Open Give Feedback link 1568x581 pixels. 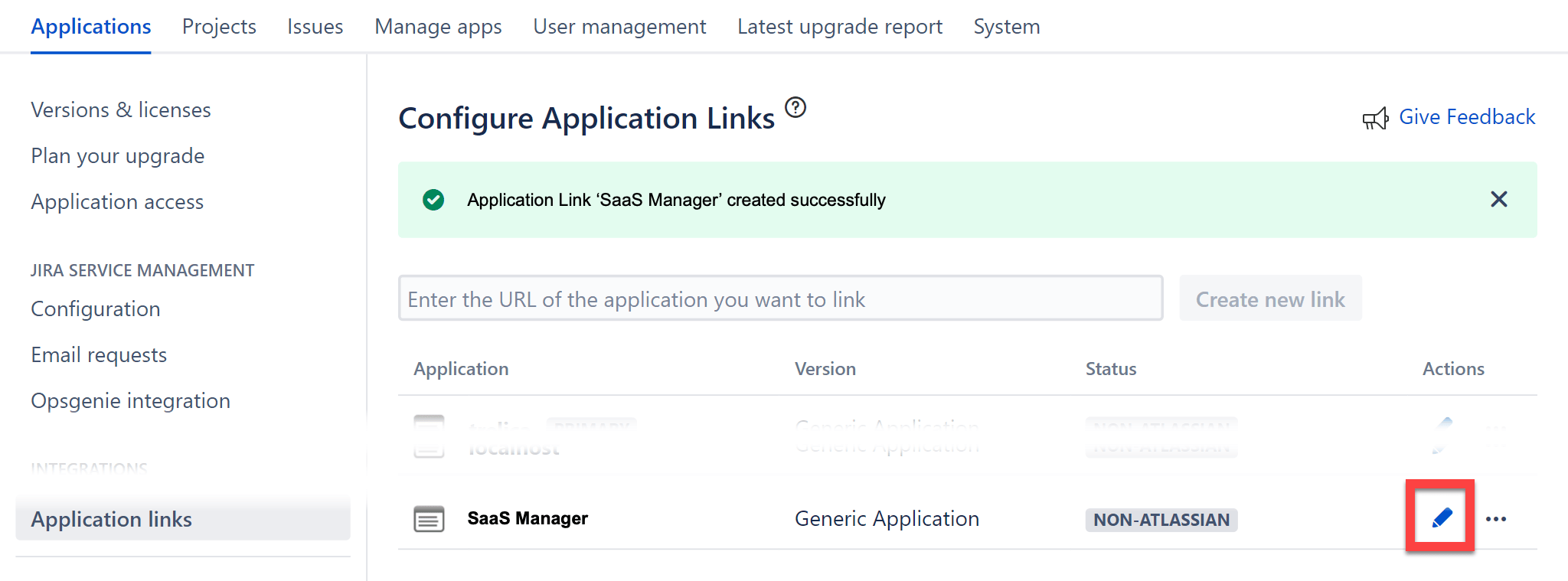(x=1467, y=117)
